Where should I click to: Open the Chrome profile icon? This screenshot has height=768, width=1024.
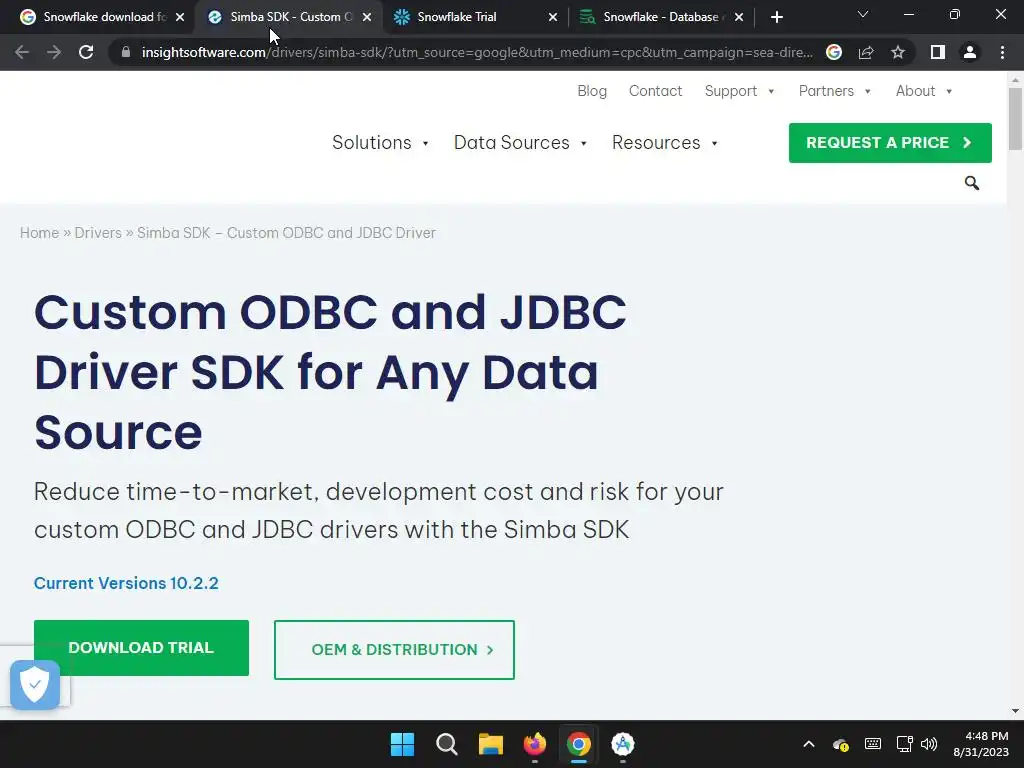pyautogui.click(x=970, y=52)
